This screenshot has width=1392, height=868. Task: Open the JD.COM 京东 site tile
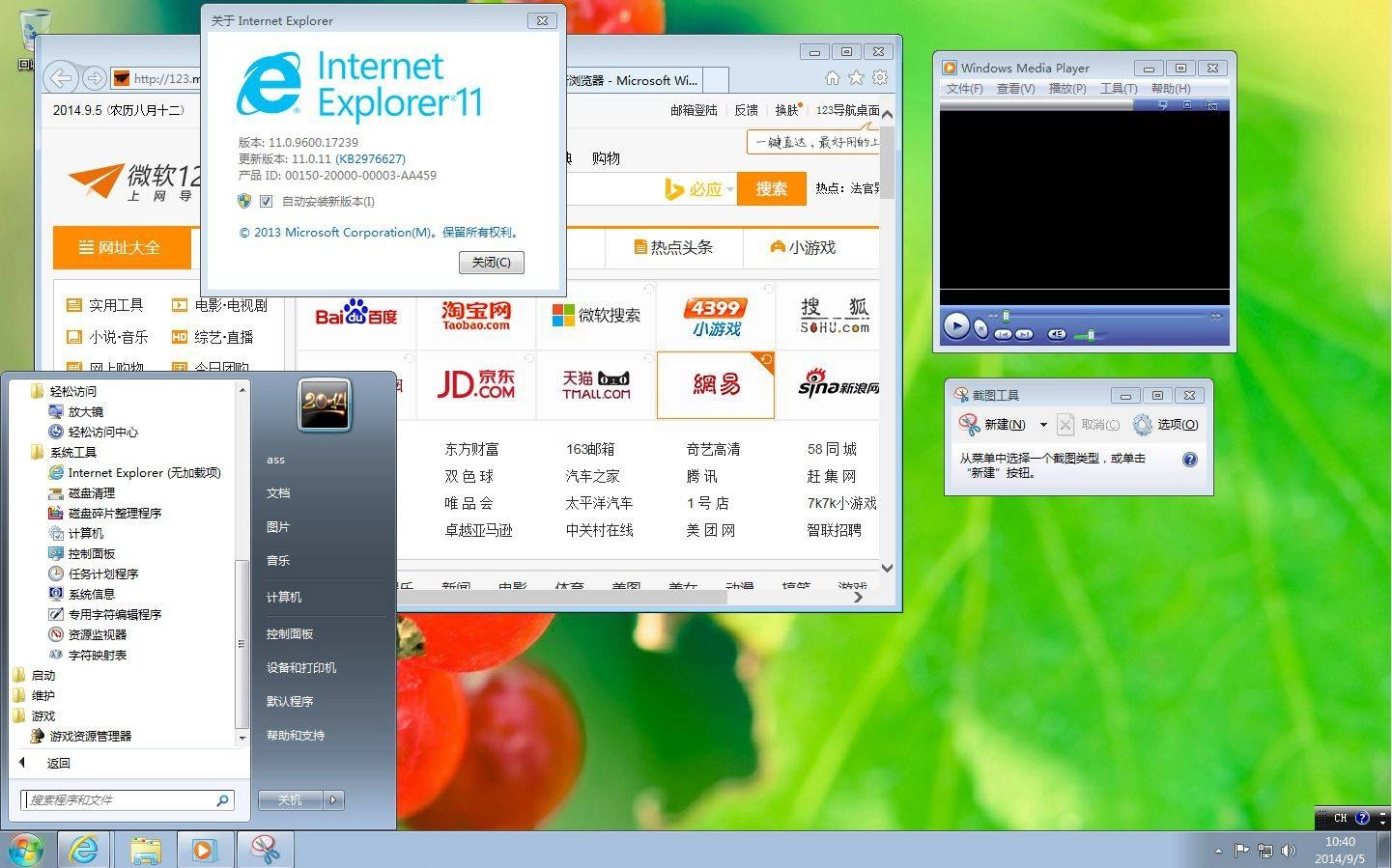pyautogui.click(x=476, y=384)
